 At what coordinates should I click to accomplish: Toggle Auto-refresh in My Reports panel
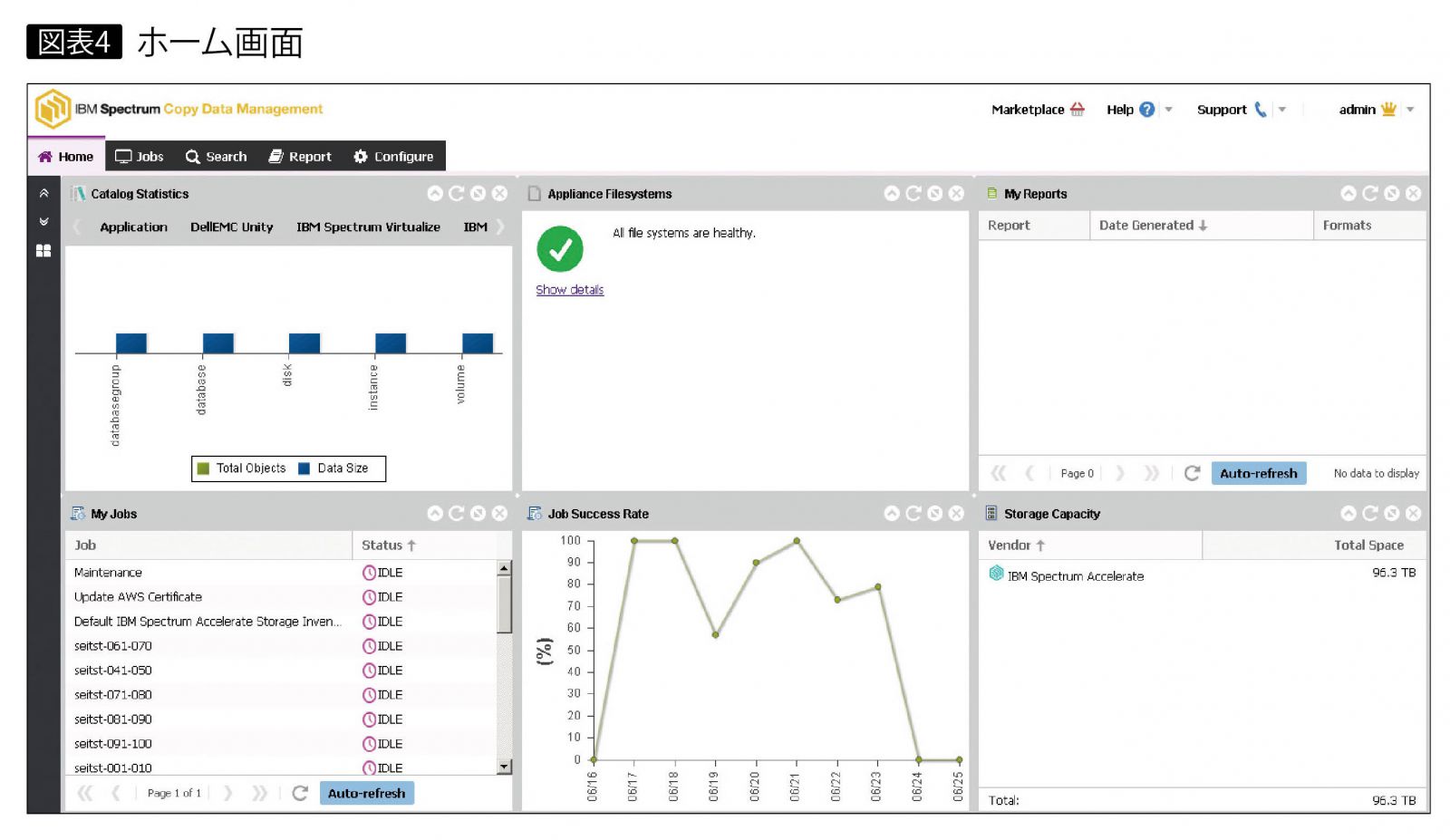click(1258, 474)
